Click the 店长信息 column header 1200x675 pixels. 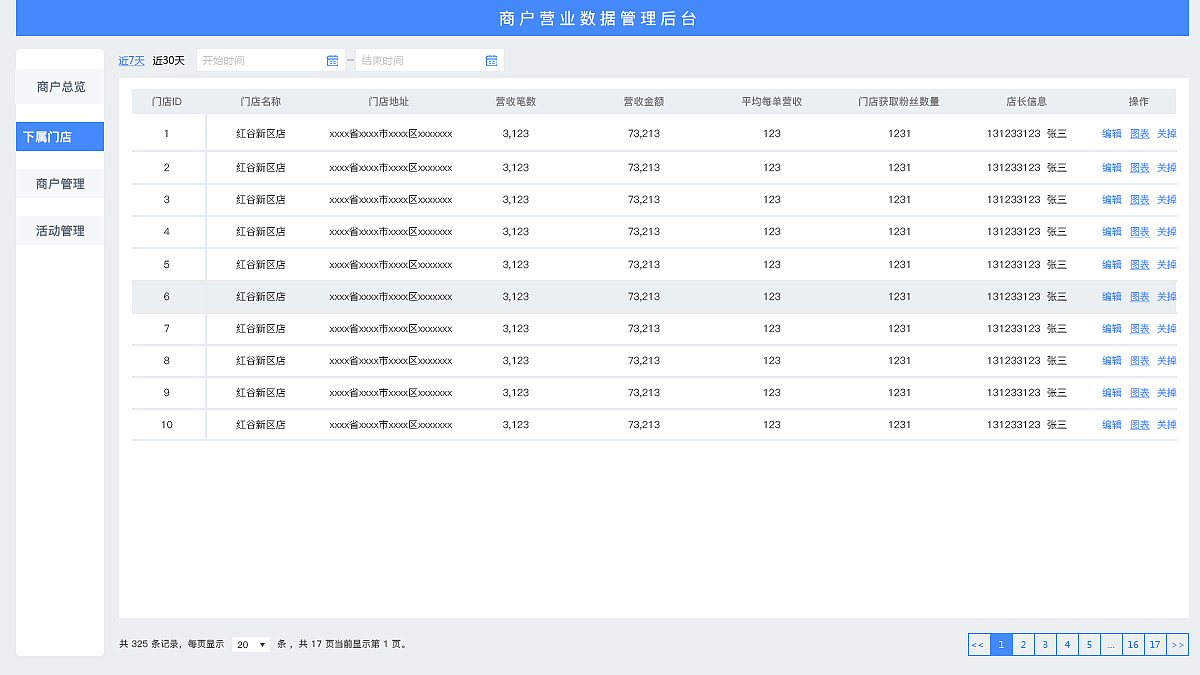coord(1027,102)
